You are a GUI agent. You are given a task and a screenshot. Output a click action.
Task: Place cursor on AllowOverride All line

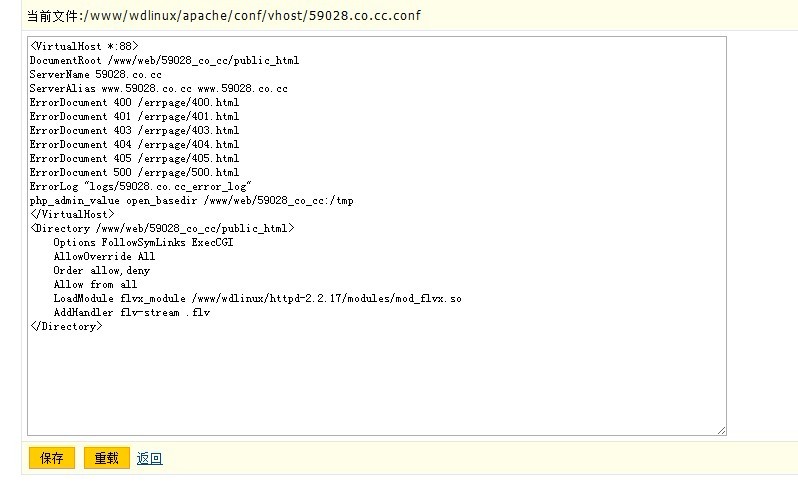click(x=104, y=256)
